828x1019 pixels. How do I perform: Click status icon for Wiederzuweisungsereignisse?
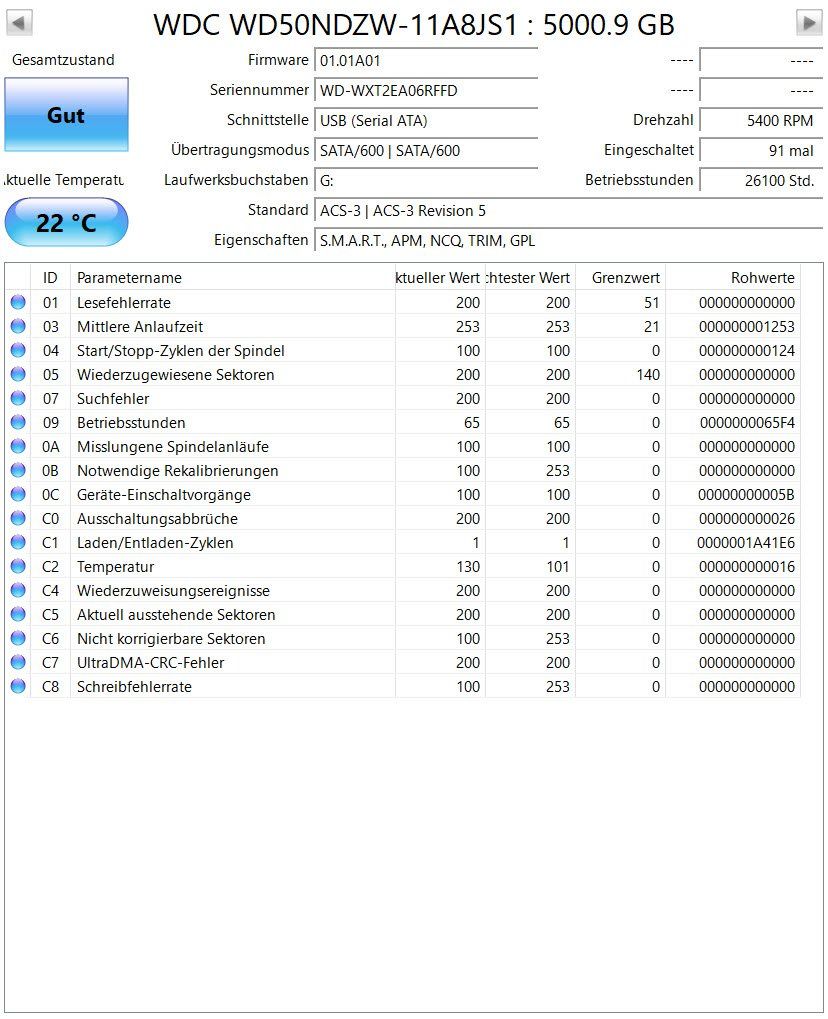pyautogui.click(x=18, y=591)
